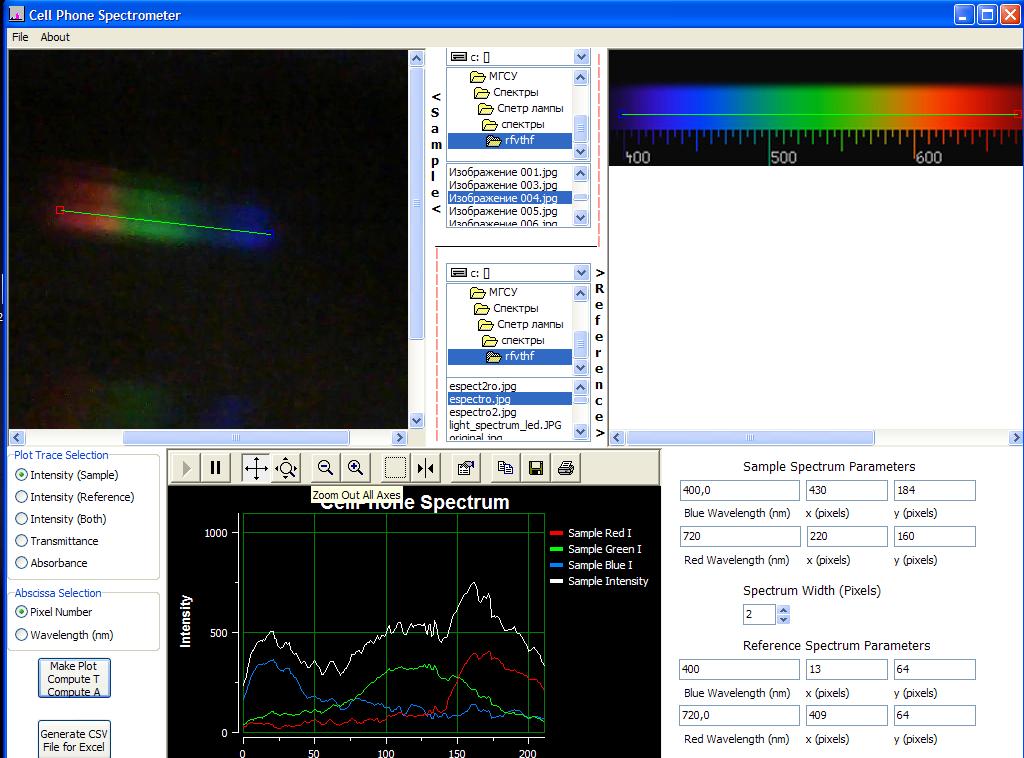The height and width of the screenshot is (758, 1024).
Task: Select Intensity (Reference) plot trace
Action: pyautogui.click(x=22, y=497)
